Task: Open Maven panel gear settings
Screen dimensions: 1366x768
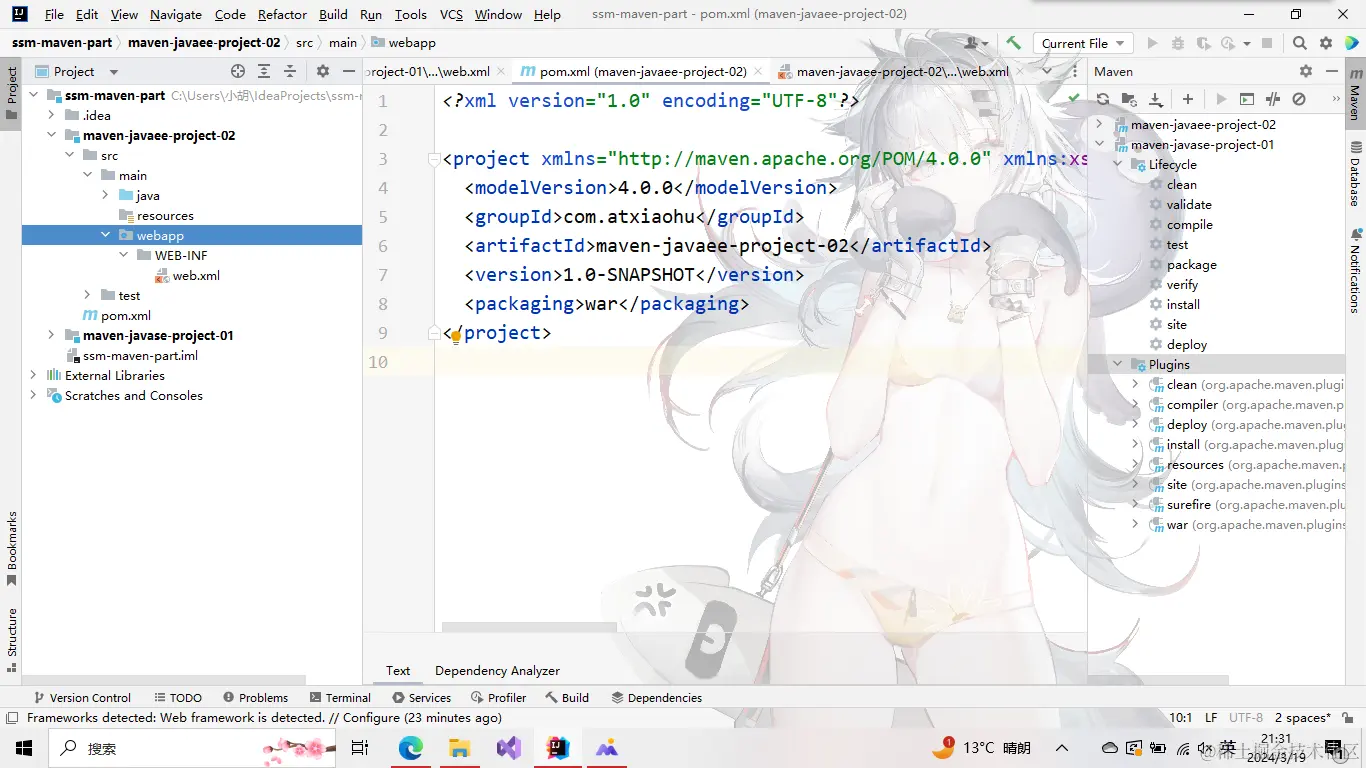Action: point(1305,71)
